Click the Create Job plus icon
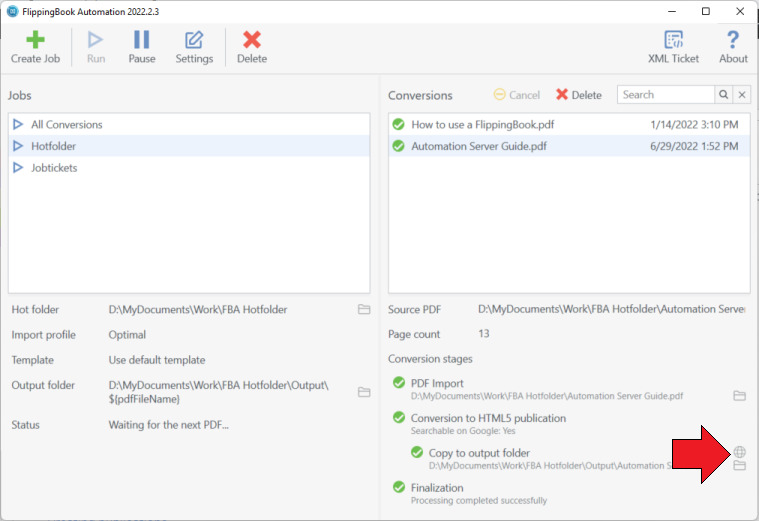Viewport: 759px width, 521px height. pyautogui.click(x=35, y=40)
